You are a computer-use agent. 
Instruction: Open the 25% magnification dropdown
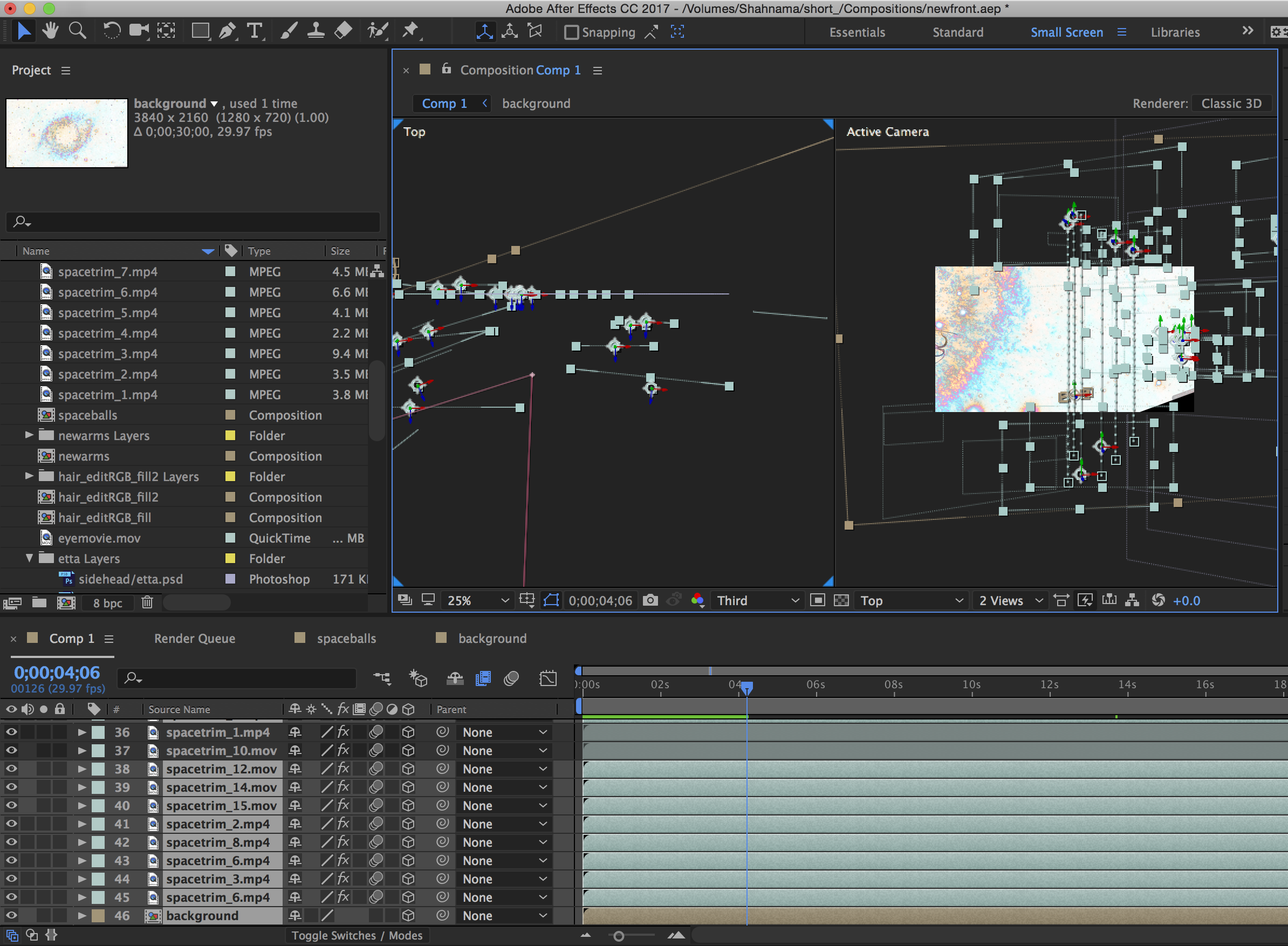coord(478,600)
